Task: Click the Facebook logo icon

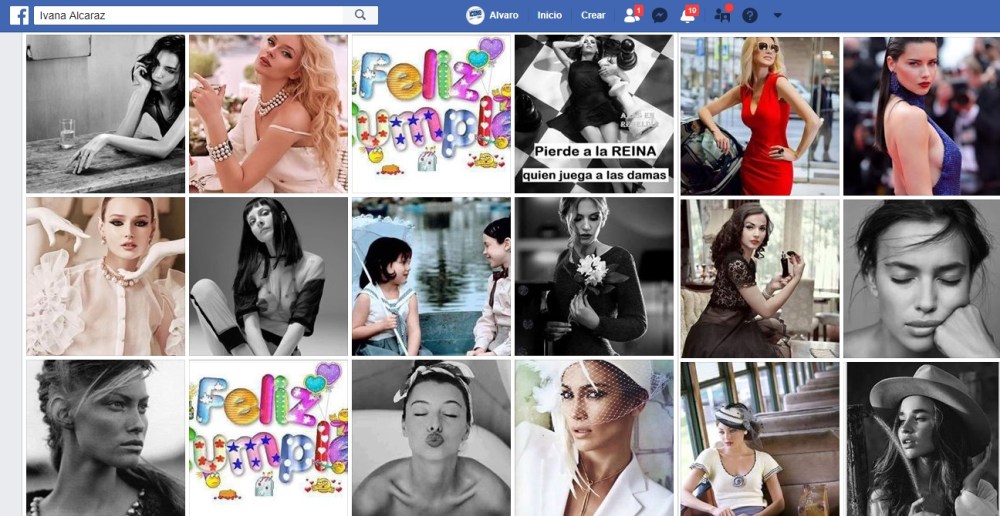Action: click(x=19, y=15)
